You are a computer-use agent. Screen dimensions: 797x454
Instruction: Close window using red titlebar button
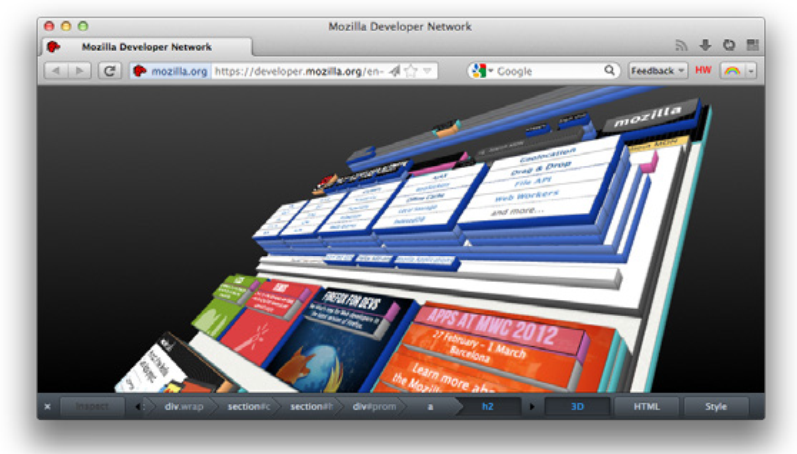pyautogui.click(x=49, y=26)
